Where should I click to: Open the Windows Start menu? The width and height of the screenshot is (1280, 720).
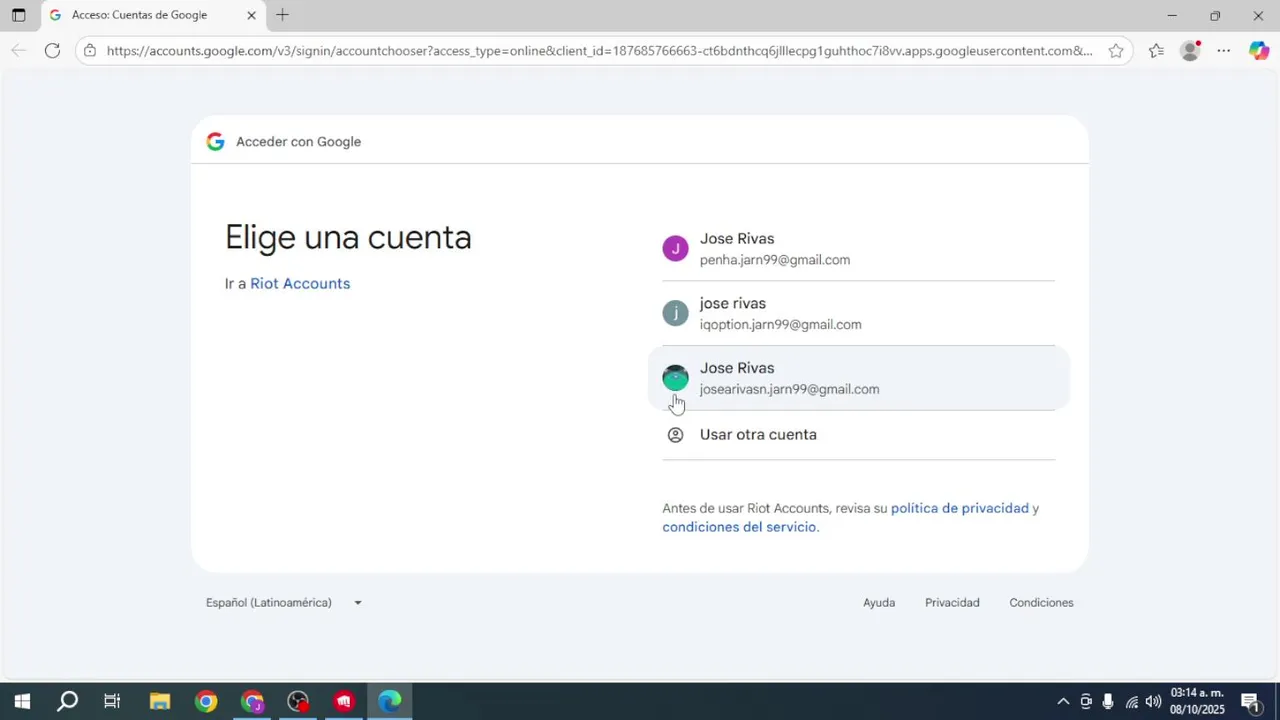tap(22, 702)
